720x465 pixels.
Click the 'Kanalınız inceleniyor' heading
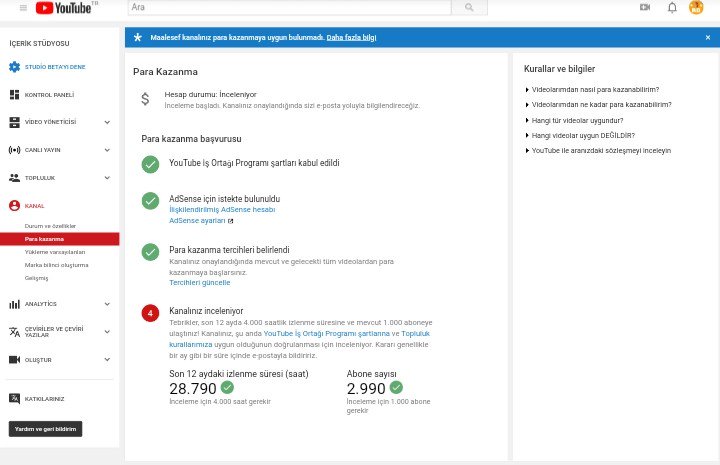pos(206,311)
